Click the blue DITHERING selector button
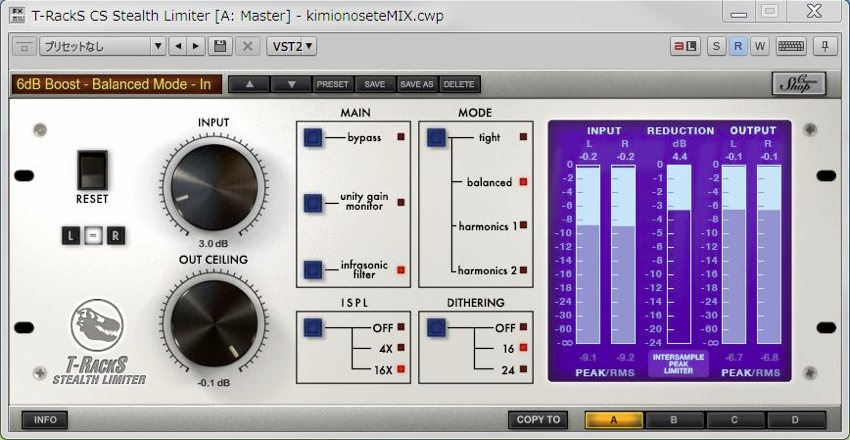This screenshot has height=440, width=850. click(436, 327)
